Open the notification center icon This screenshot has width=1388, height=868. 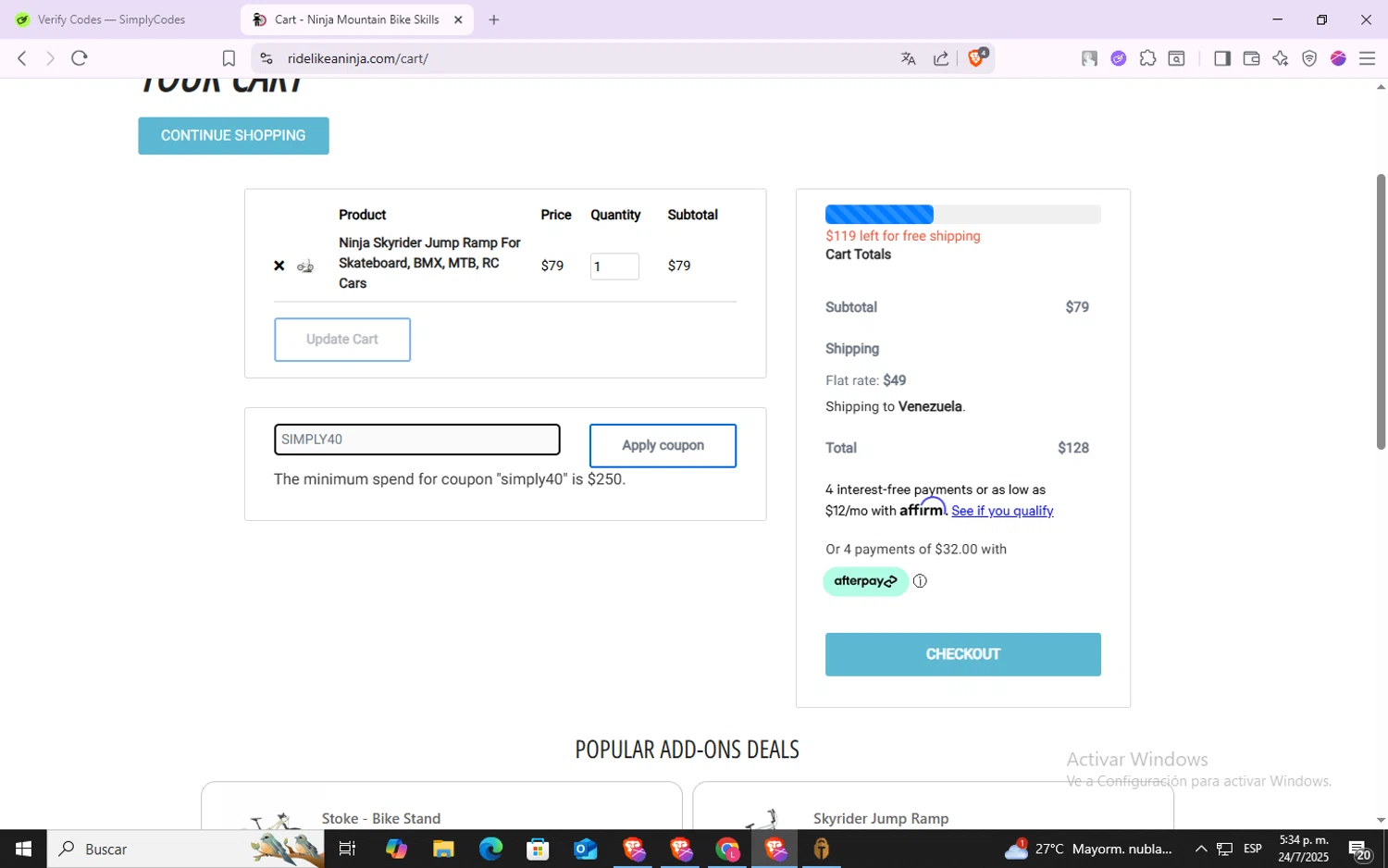pos(1359,849)
